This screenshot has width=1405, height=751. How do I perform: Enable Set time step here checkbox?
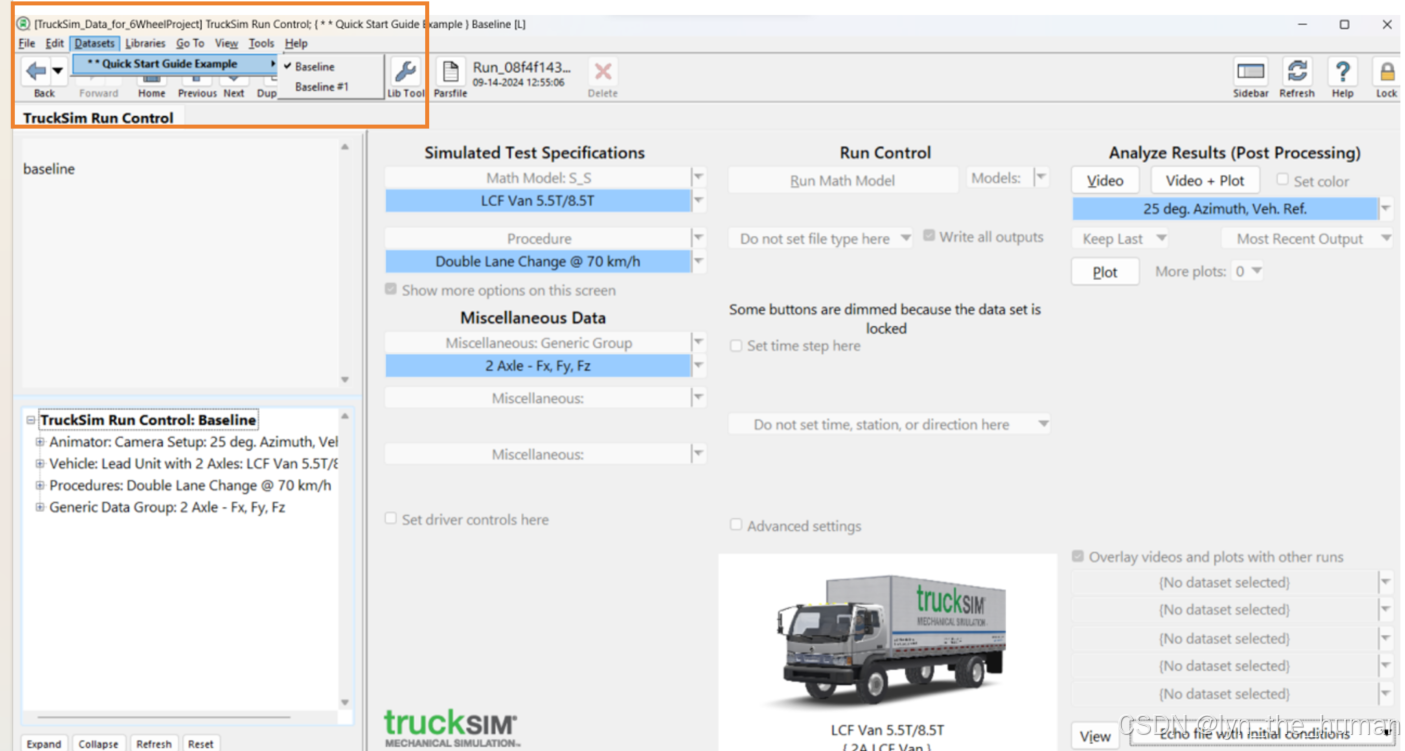coord(736,346)
